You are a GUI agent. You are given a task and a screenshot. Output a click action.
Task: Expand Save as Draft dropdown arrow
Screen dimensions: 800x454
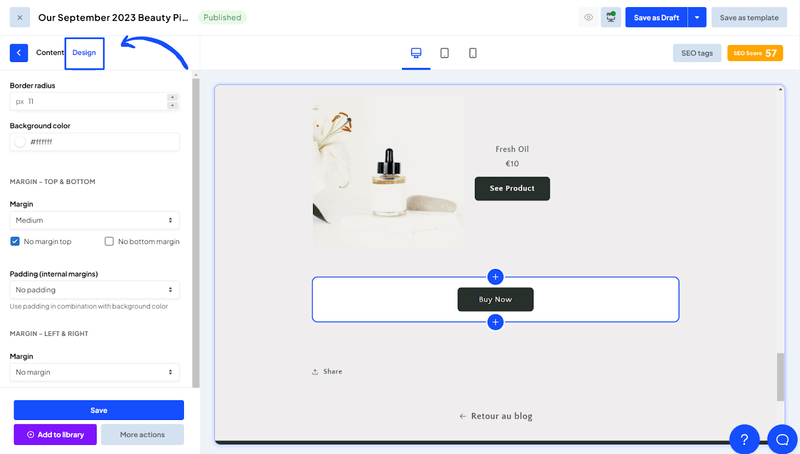tap(697, 17)
